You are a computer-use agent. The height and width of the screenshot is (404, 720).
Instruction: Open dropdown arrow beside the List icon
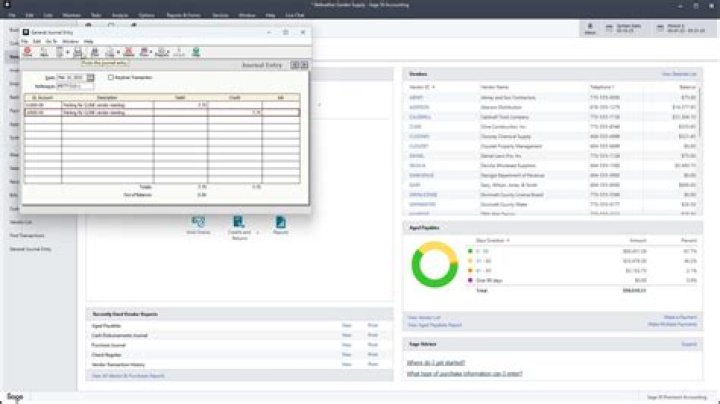67,52
